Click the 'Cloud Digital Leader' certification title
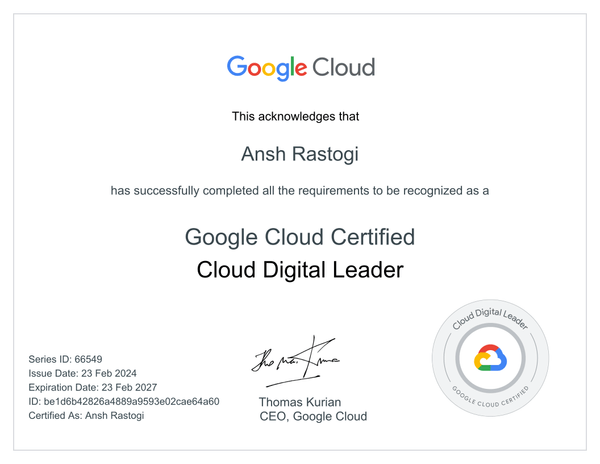This screenshot has height=464, width=600. pos(300,270)
